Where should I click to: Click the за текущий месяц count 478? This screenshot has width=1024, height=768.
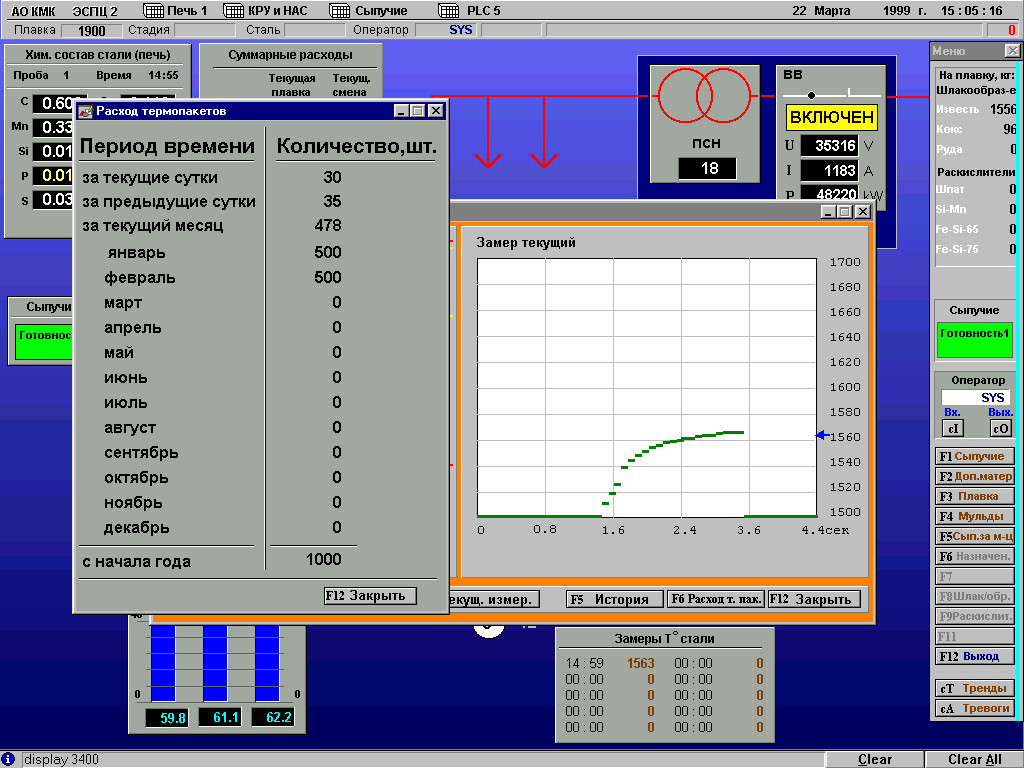pos(328,225)
